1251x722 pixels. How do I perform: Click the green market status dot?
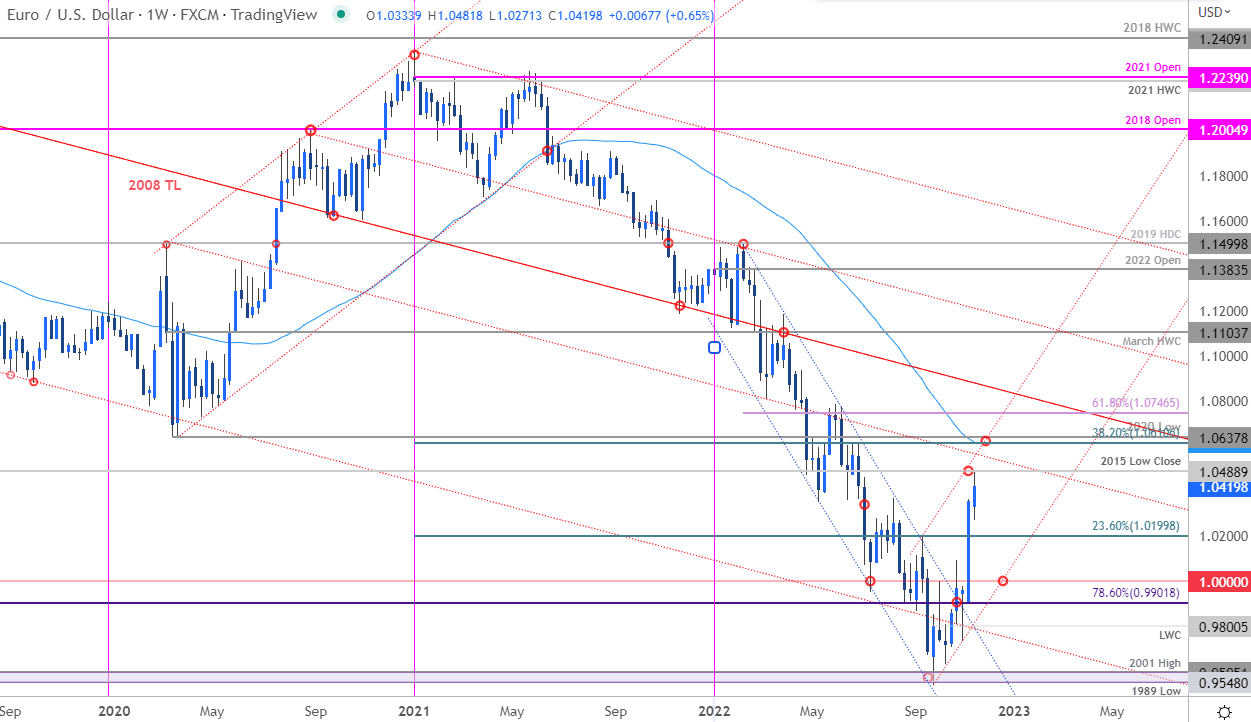(x=344, y=14)
